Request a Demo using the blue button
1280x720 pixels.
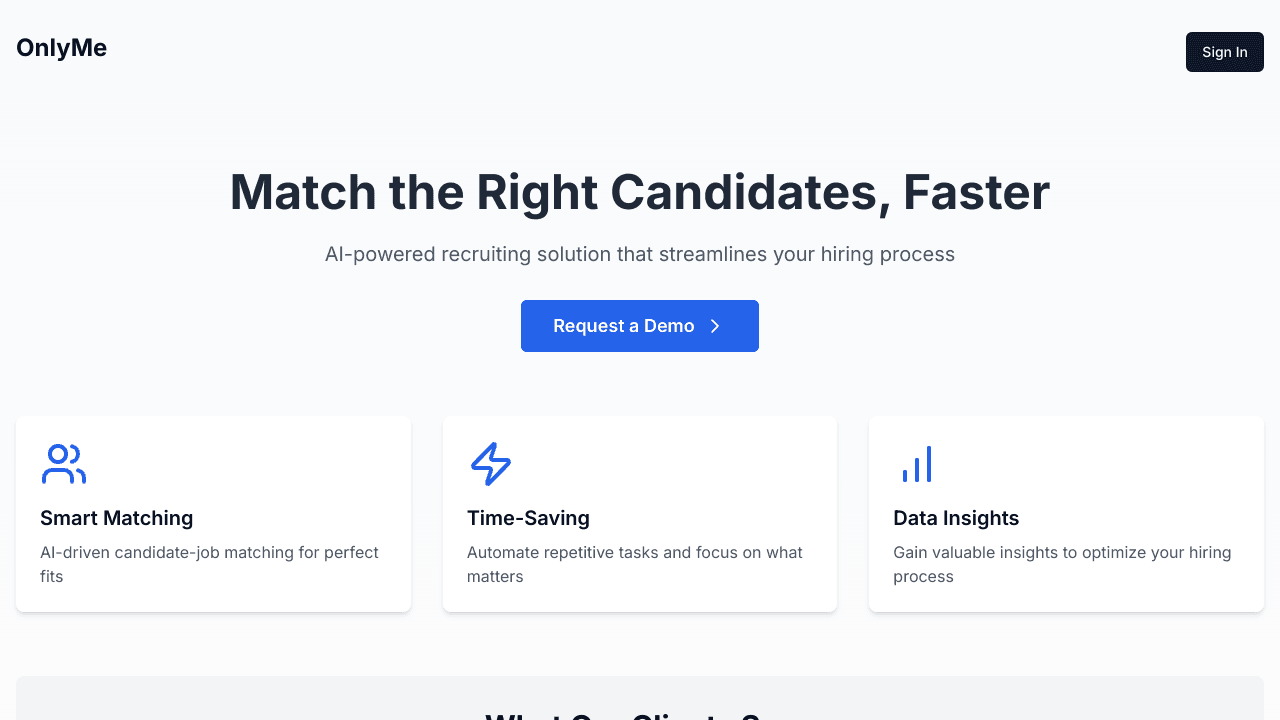623,326
